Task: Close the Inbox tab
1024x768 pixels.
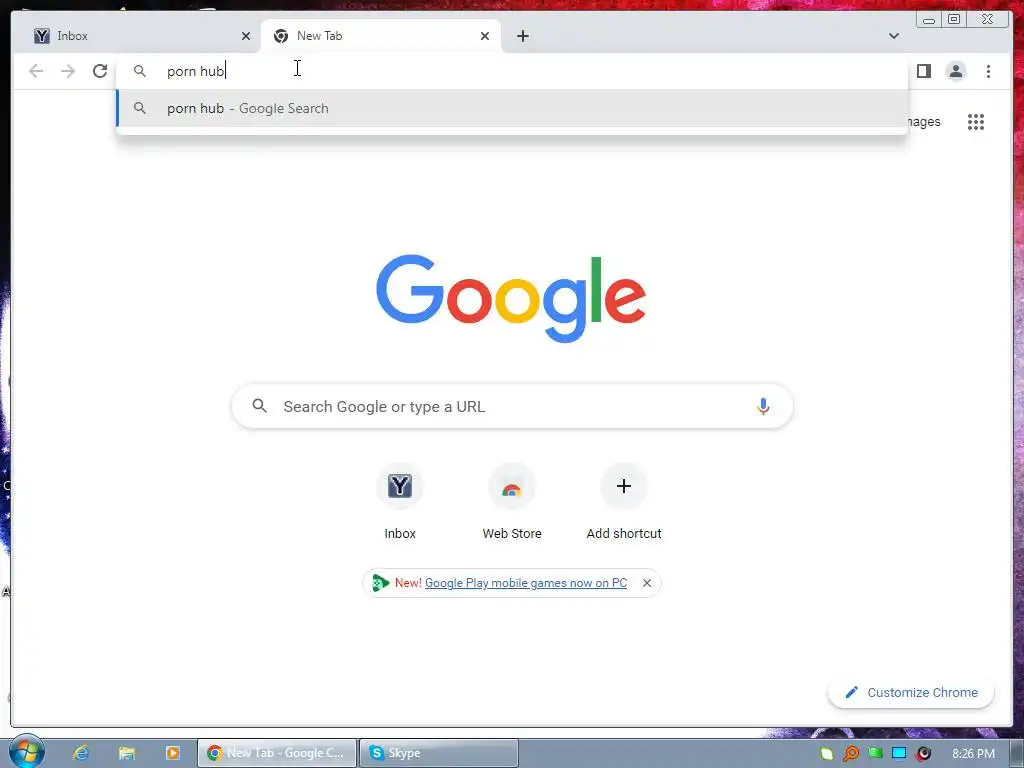Action: point(246,36)
